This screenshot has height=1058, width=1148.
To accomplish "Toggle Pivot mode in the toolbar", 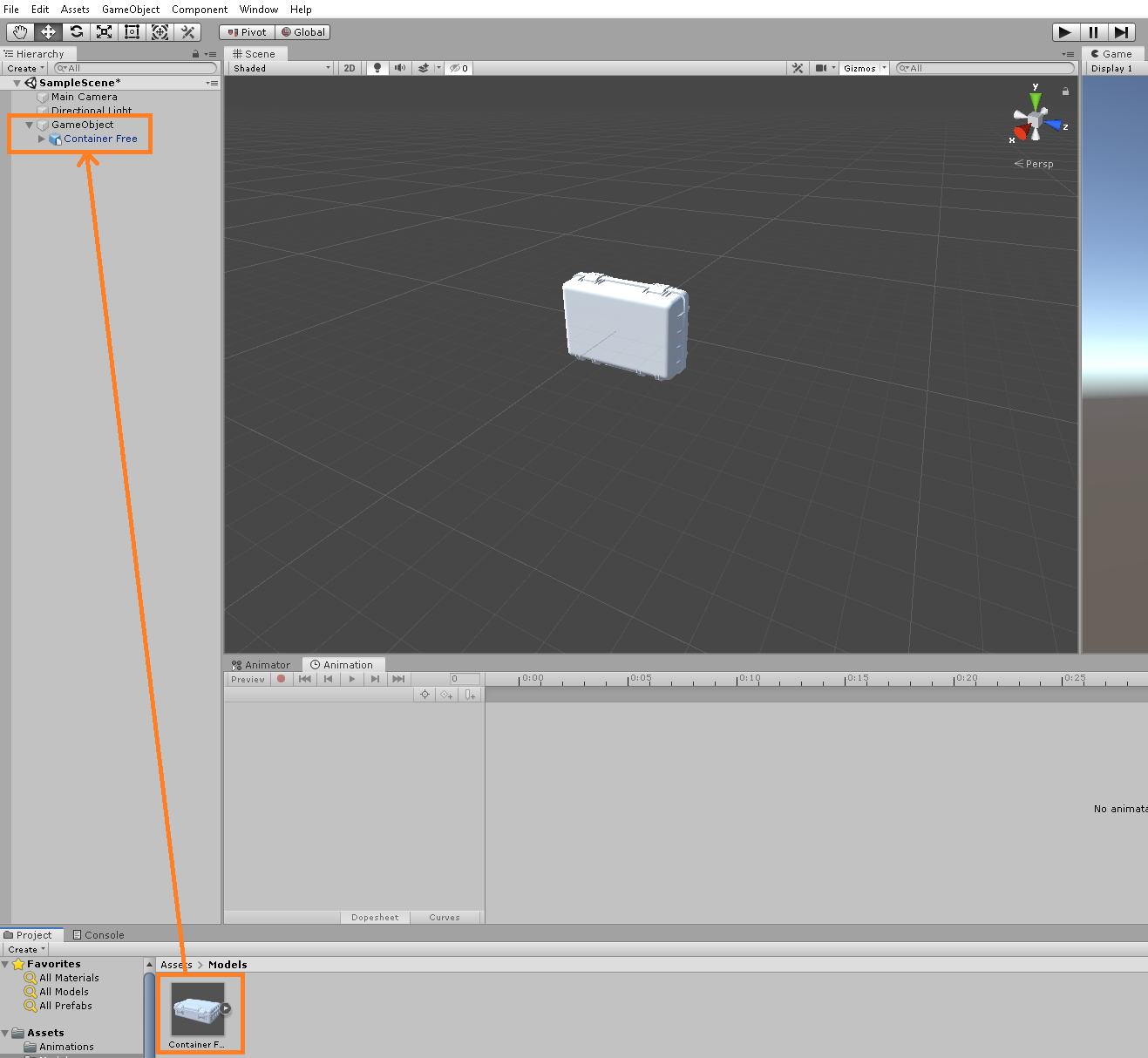I will [246, 31].
